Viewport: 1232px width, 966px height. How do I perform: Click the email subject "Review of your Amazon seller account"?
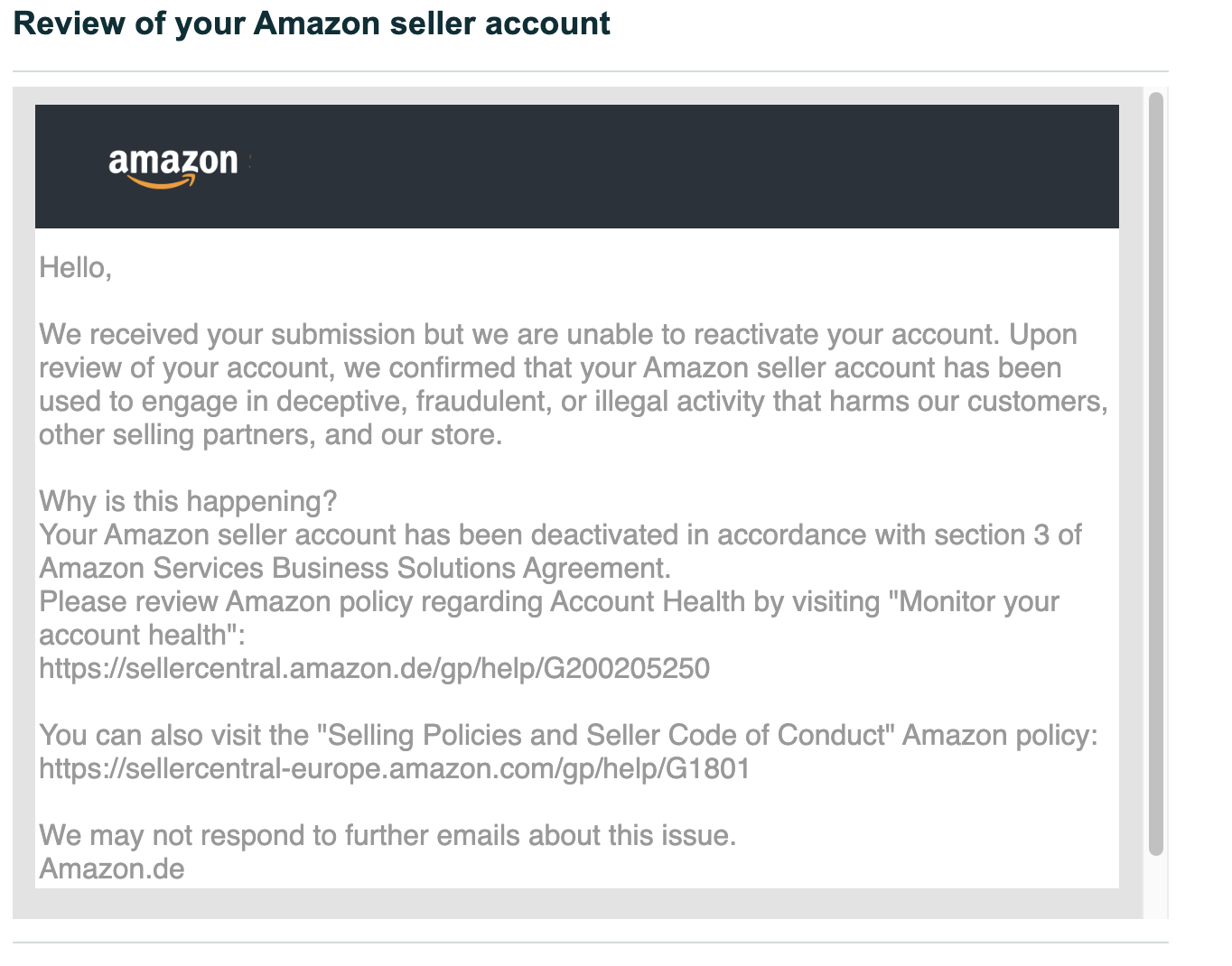pyautogui.click(x=312, y=23)
